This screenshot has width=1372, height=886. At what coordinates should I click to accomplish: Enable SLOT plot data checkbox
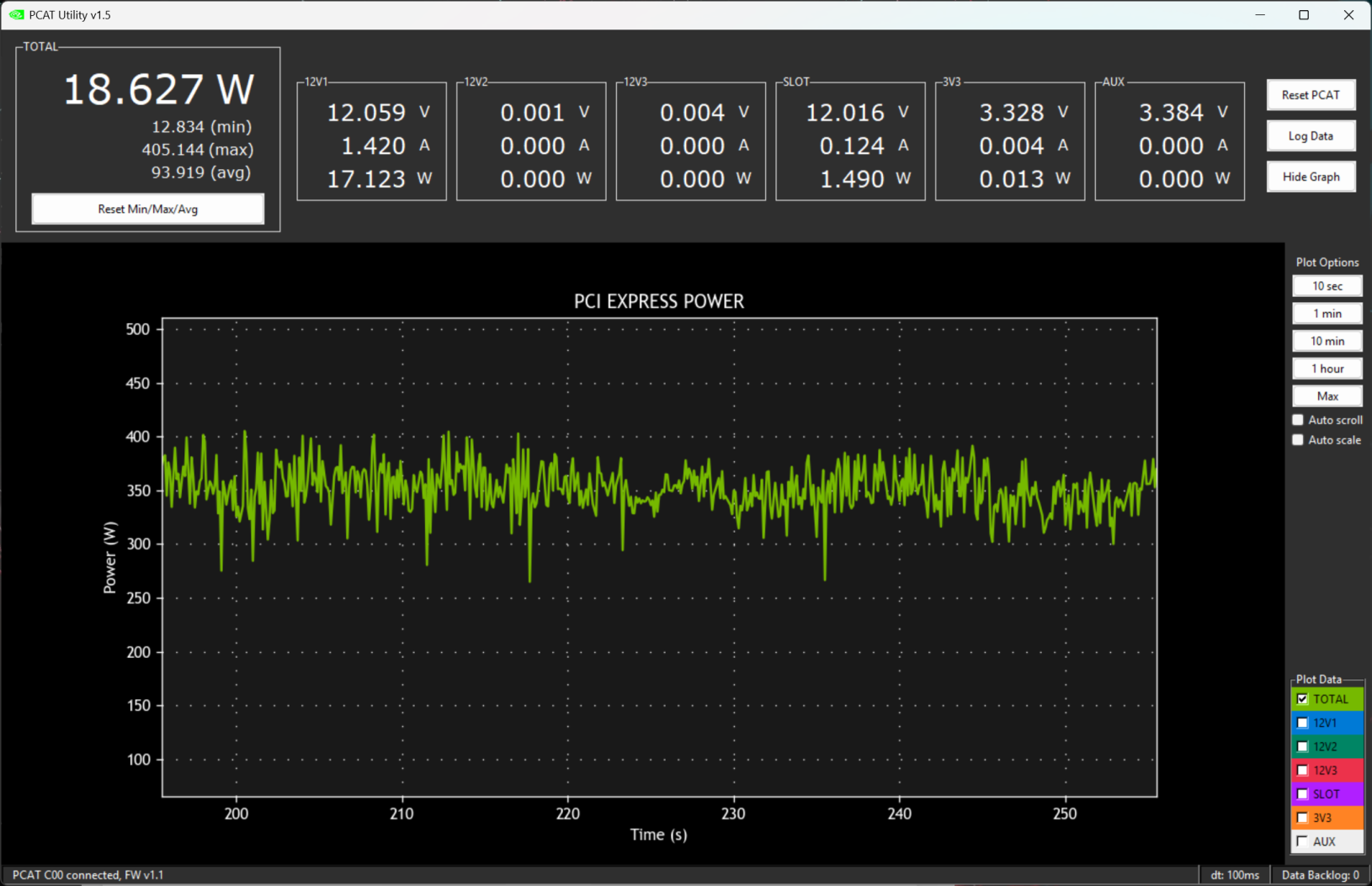pyautogui.click(x=1302, y=793)
